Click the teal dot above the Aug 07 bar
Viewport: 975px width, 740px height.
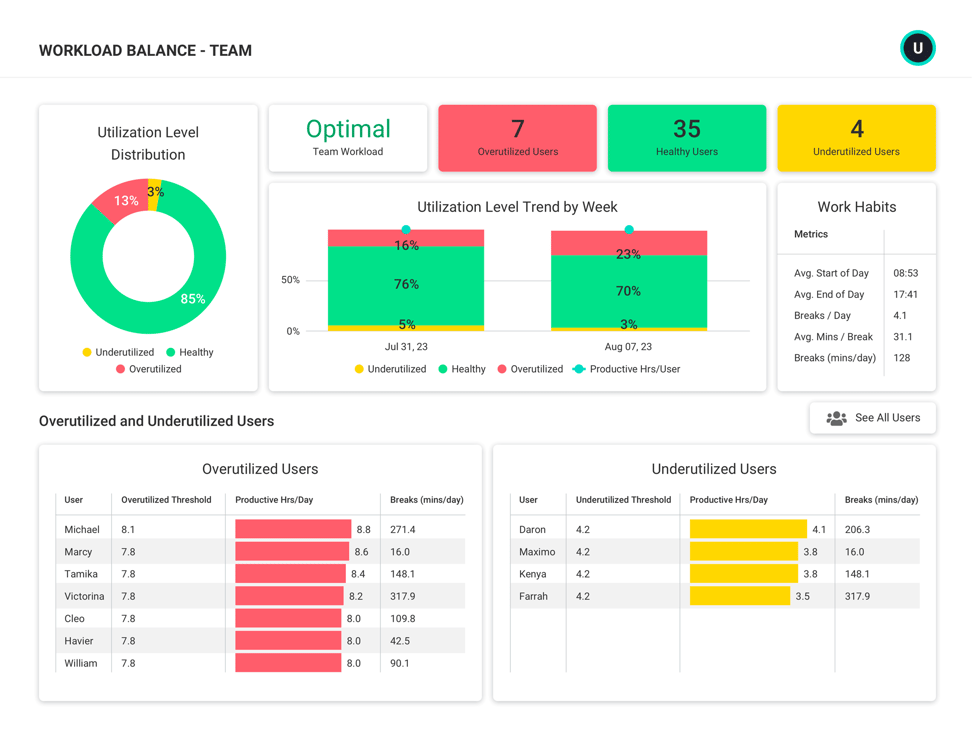coord(628,229)
